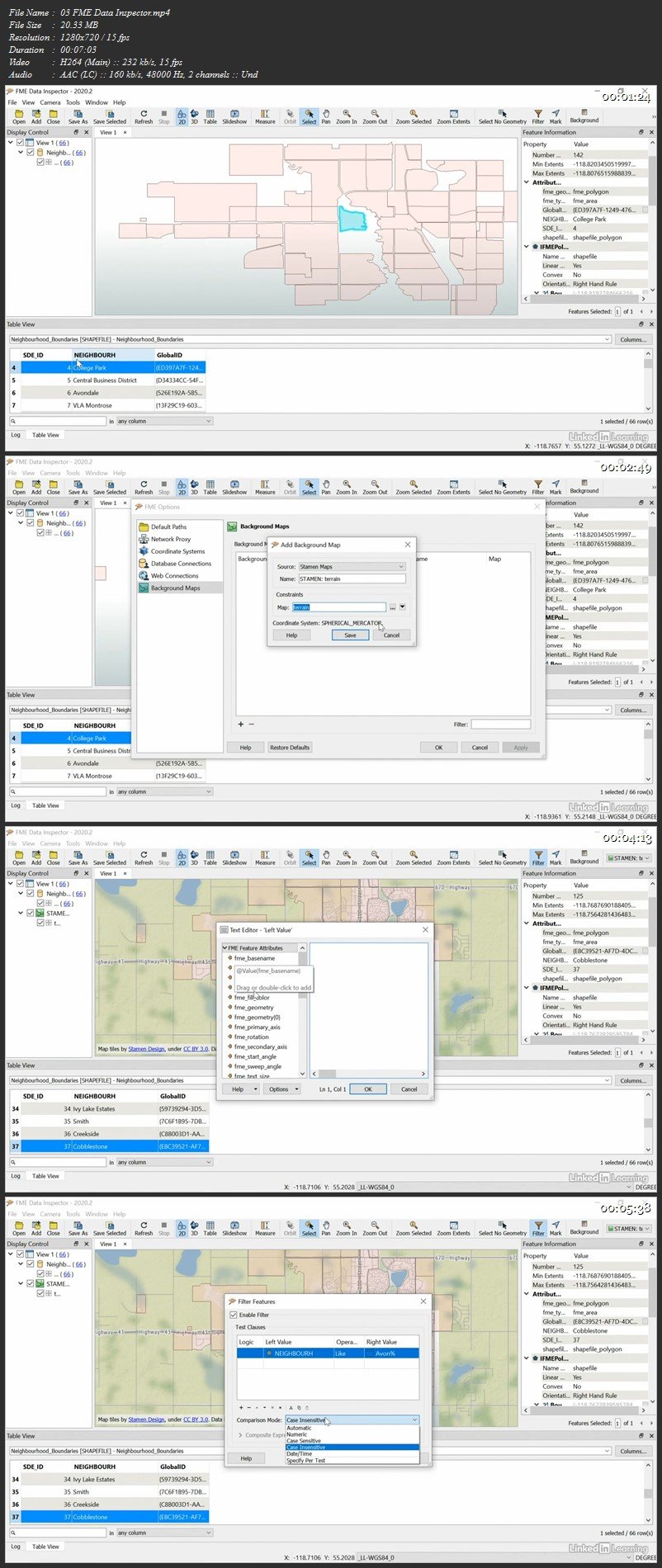Viewport: 662px width, 1568px height.
Task: Open the Camera menu in the 00:01:24 frame
Action: 50,102
